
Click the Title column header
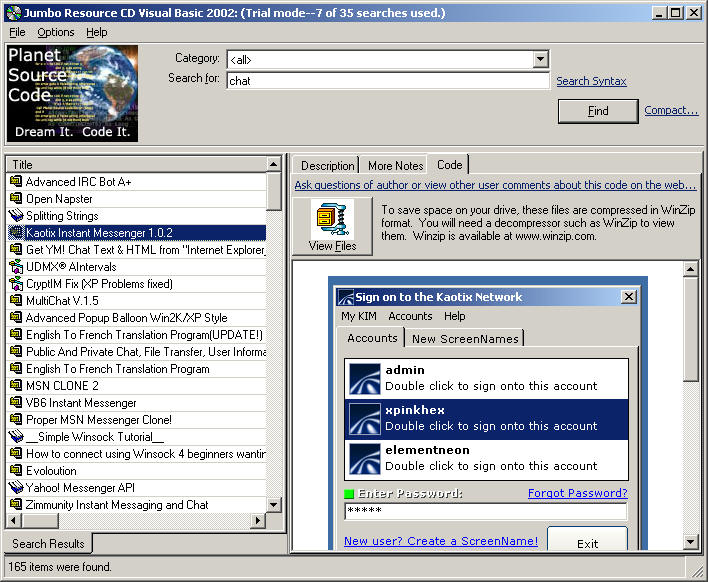[x=137, y=164]
